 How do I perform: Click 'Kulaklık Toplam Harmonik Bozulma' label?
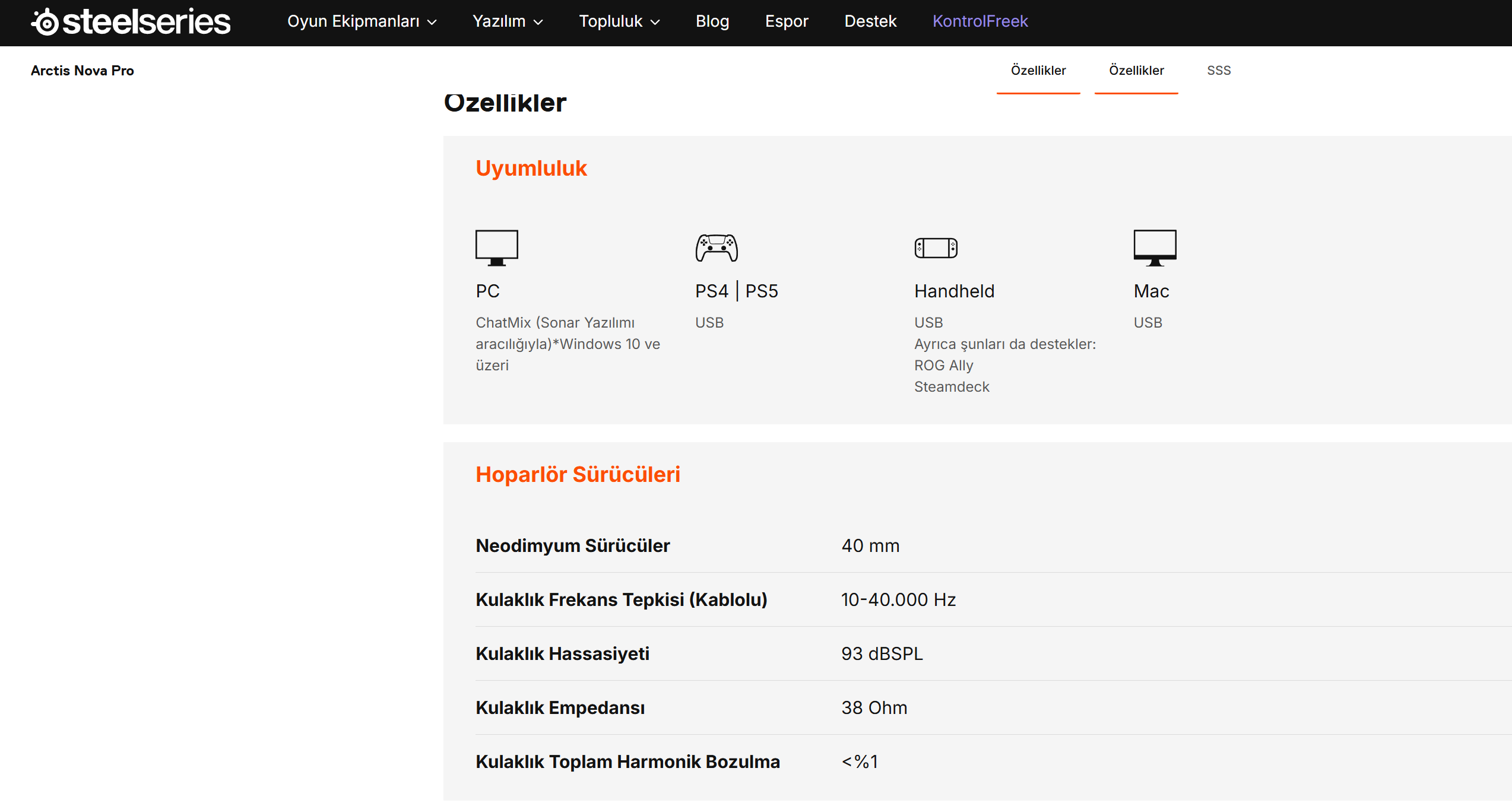point(627,762)
